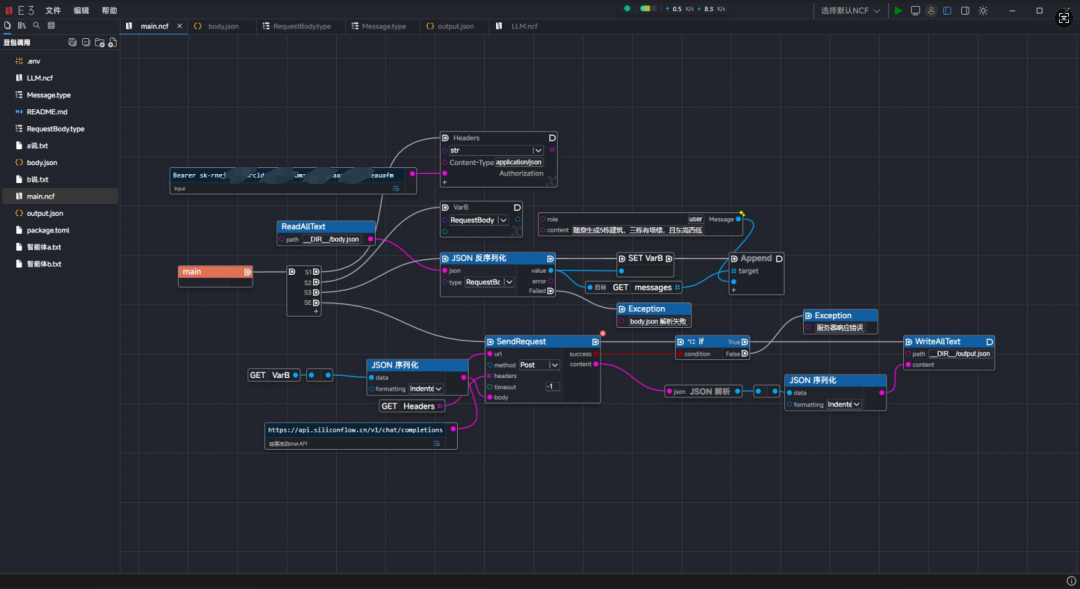Click the theme toggle sun icon

[x=983, y=10]
